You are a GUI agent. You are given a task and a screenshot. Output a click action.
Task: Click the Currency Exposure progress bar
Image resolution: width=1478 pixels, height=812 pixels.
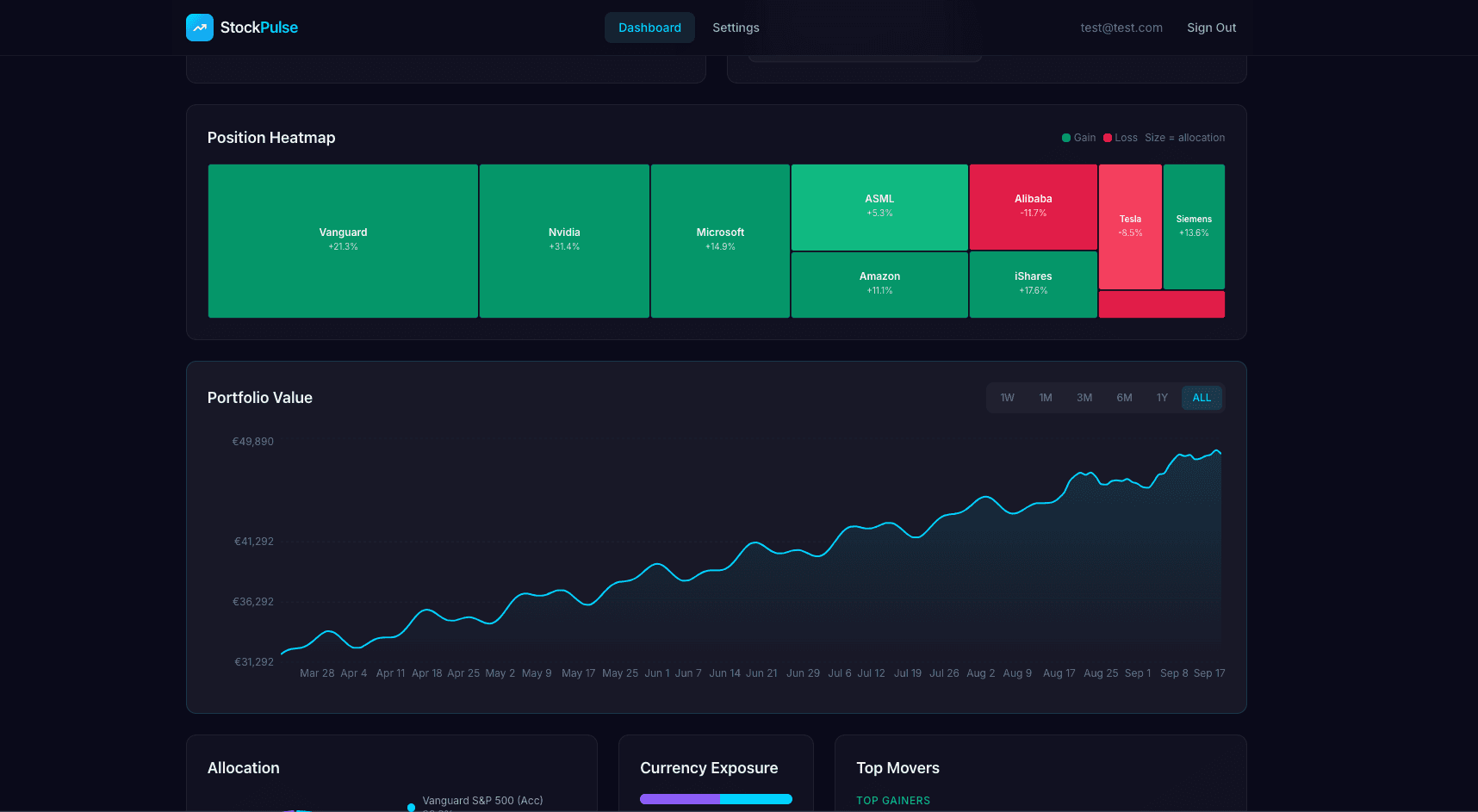tap(716, 799)
